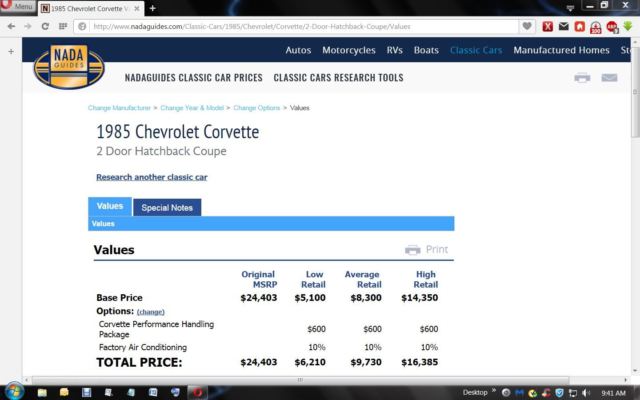This screenshot has width=640, height=400.
Task: Click Corvette Performance Handling Package text
Action: click(x=156, y=329)
